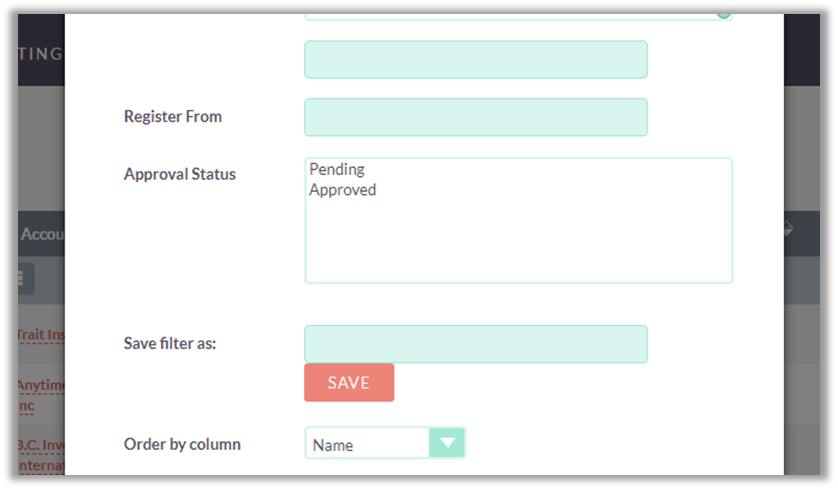This screenshot has height=489, width=838.
Task: Select Pending in the Approval Status list
Action: 337,169
